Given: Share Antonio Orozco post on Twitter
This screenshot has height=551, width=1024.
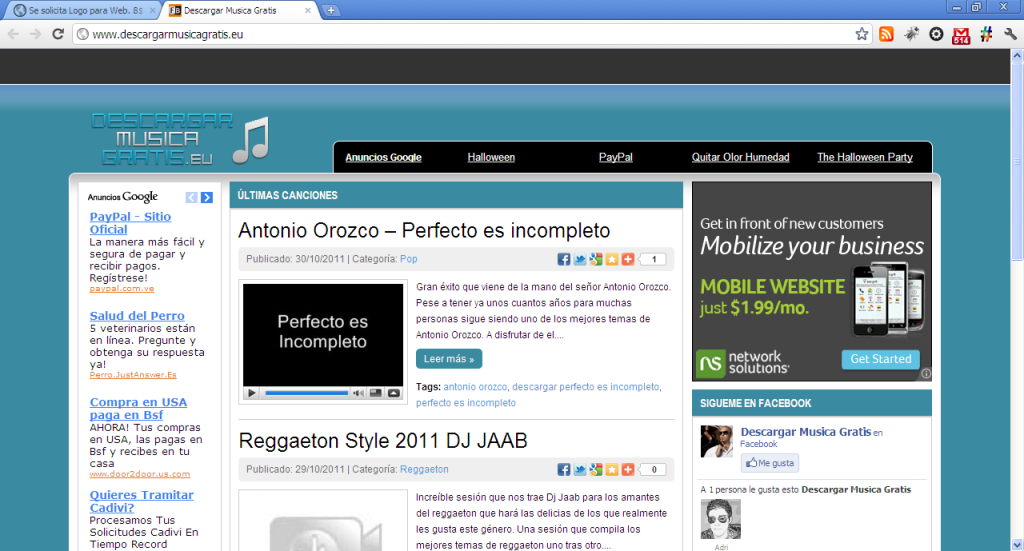Looking at the screenshot, I should click(580, 260).
